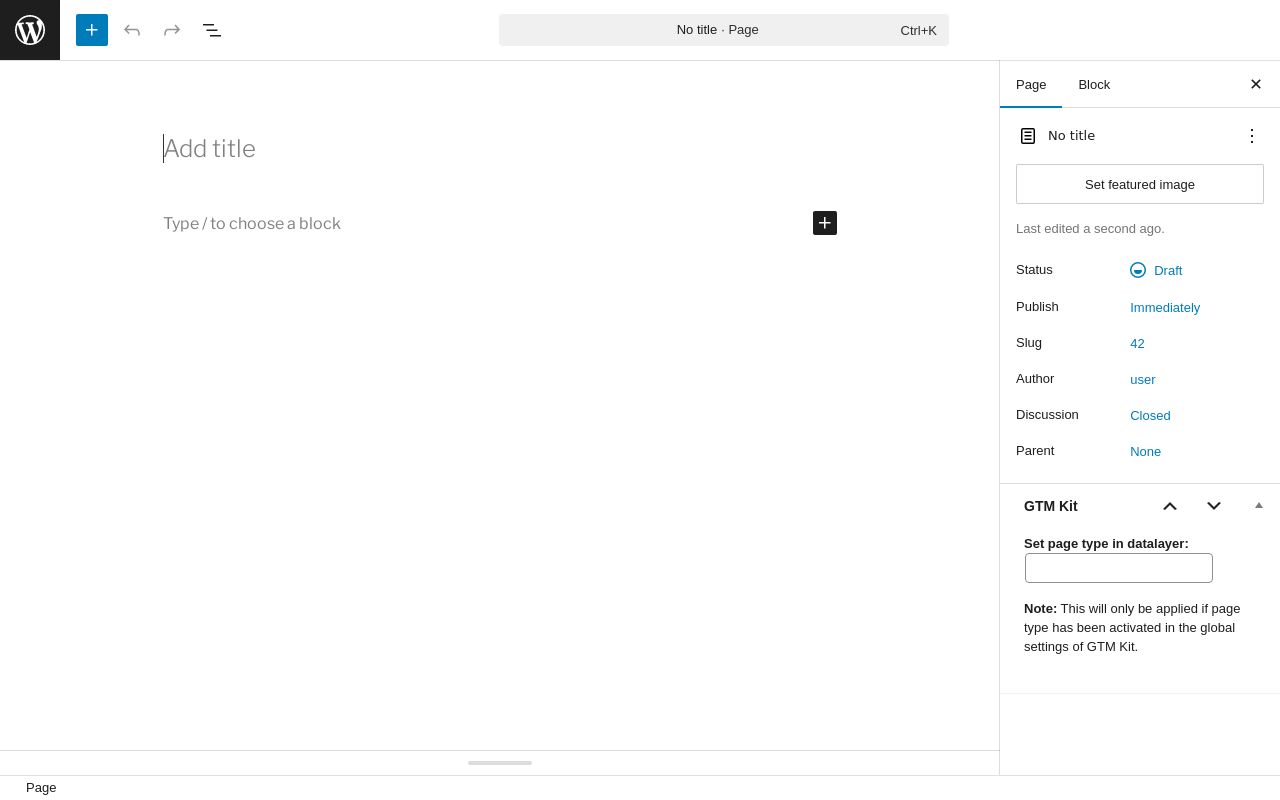Open page actions three-dot menu
The width and height of the screenshot is (1280, 800).
(1252, 136)
